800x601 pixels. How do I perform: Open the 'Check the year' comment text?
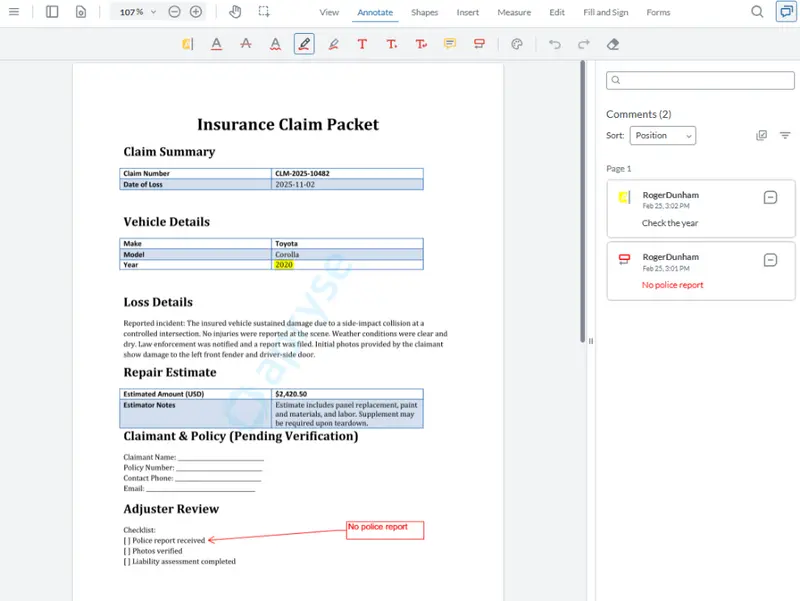670,223
